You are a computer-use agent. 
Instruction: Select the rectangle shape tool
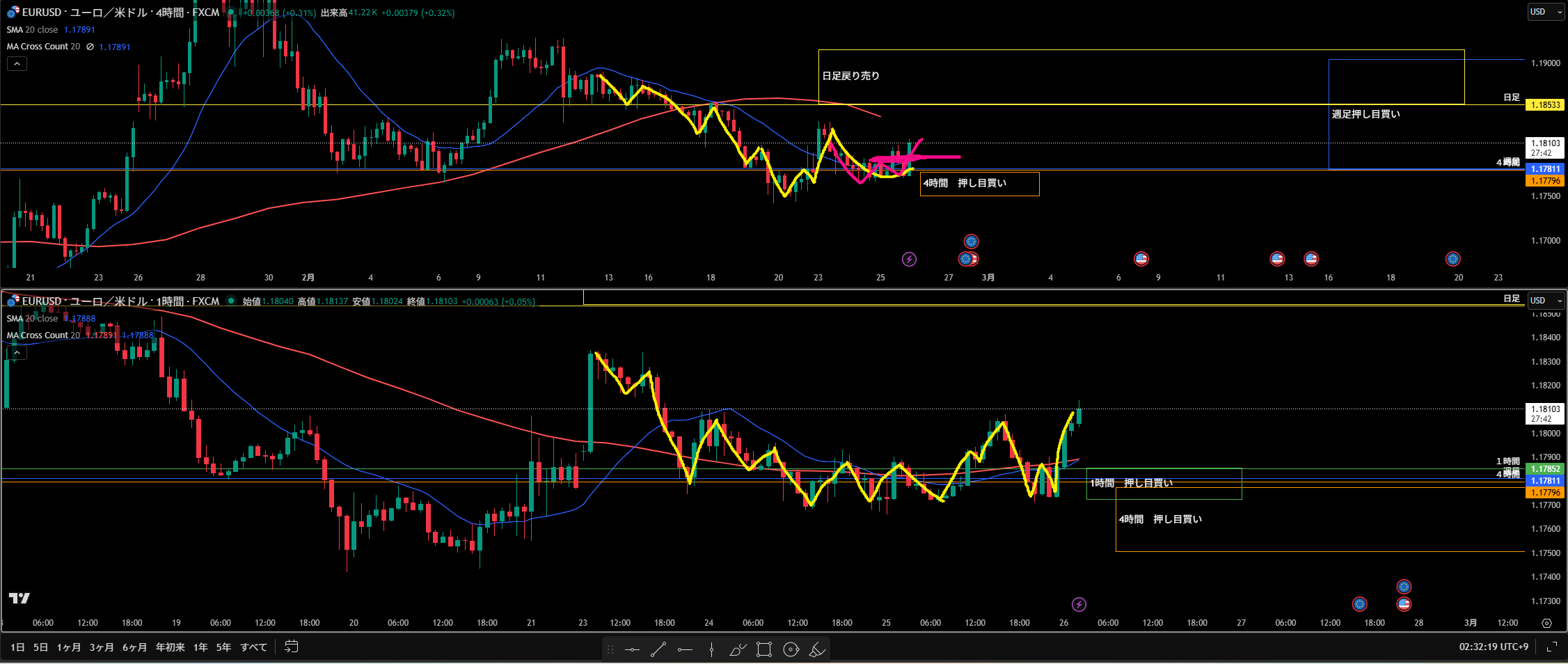pos(764,649)
